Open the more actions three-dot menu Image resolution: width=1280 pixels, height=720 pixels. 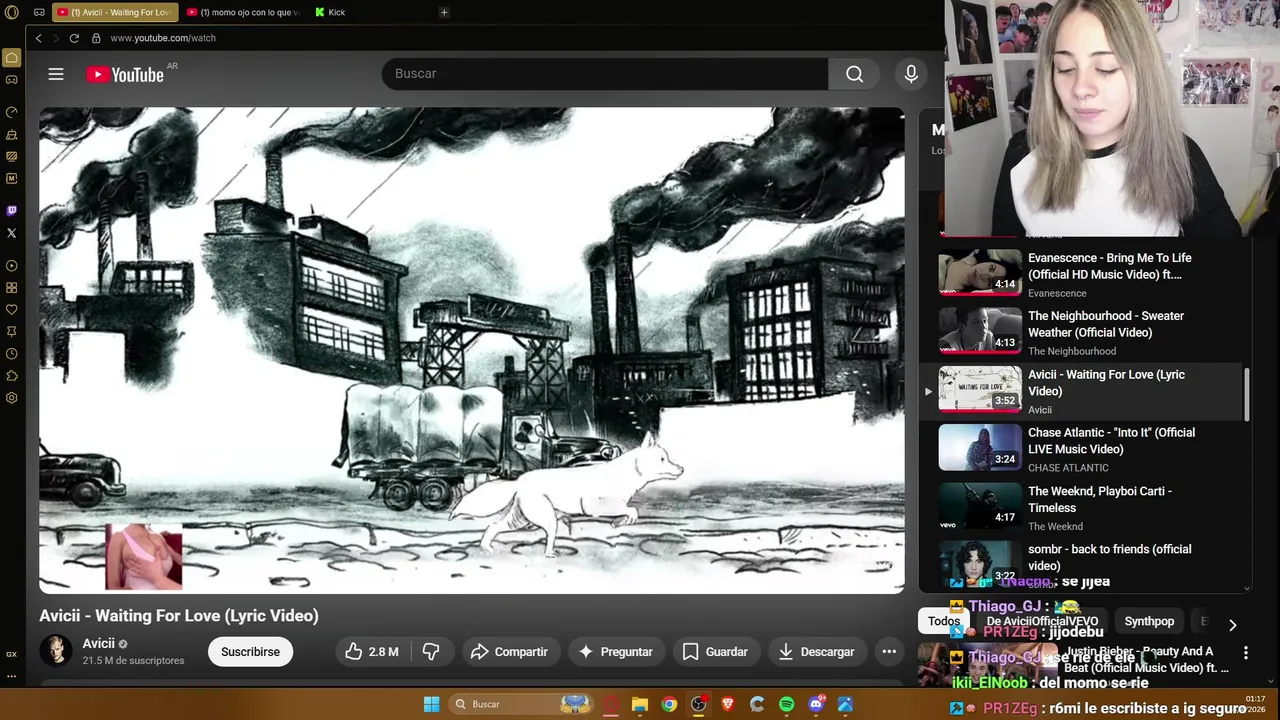[x=889, y=652]
